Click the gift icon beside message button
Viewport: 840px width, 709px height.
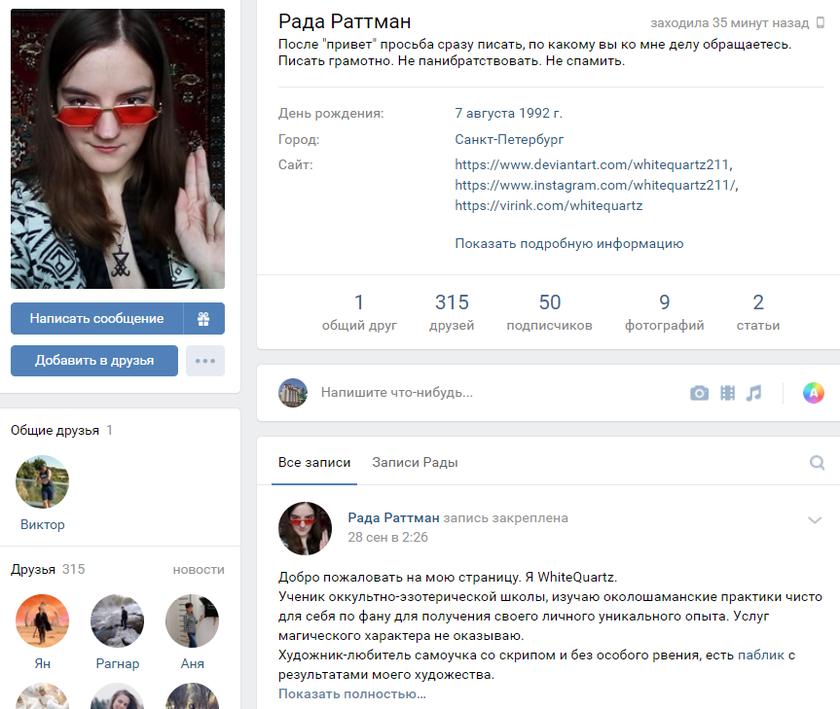pos(204,319)
